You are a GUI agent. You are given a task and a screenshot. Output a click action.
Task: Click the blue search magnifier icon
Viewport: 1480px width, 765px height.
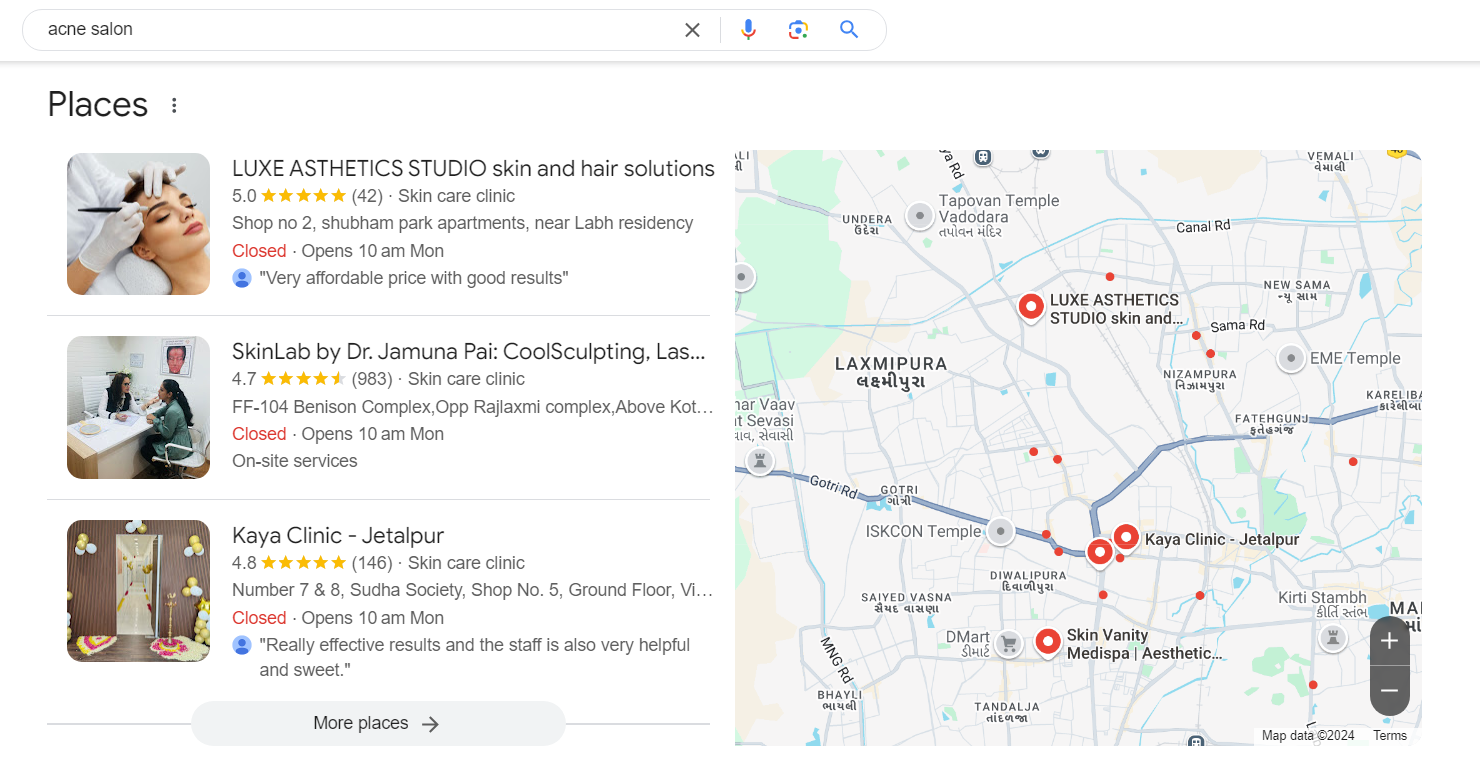pos(849,29)
